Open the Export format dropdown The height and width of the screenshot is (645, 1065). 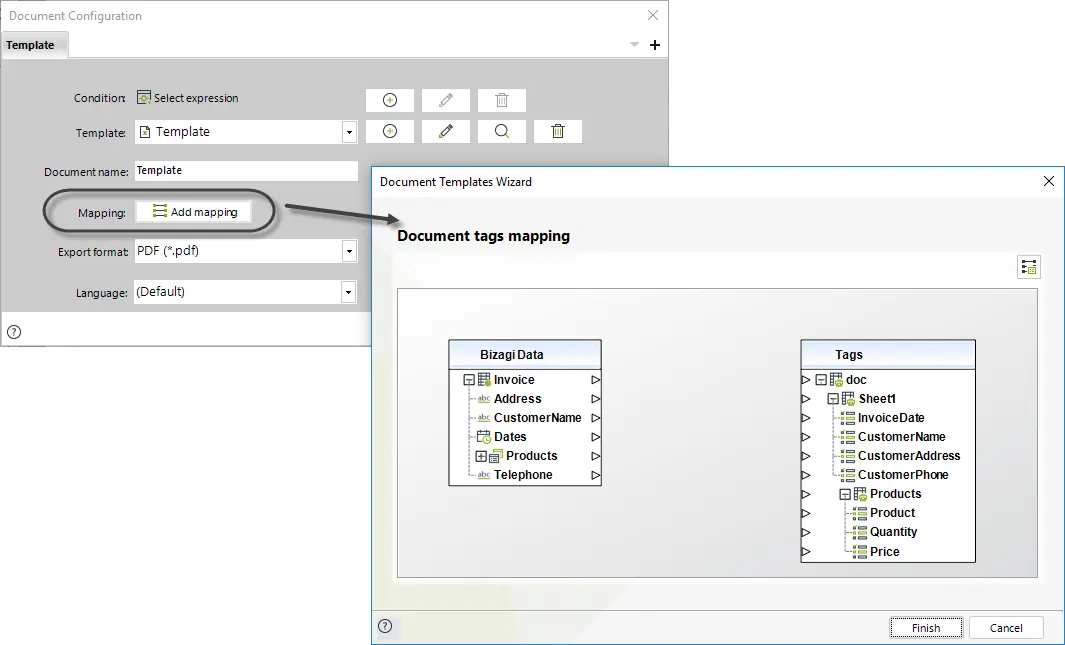tap(349, 251)
